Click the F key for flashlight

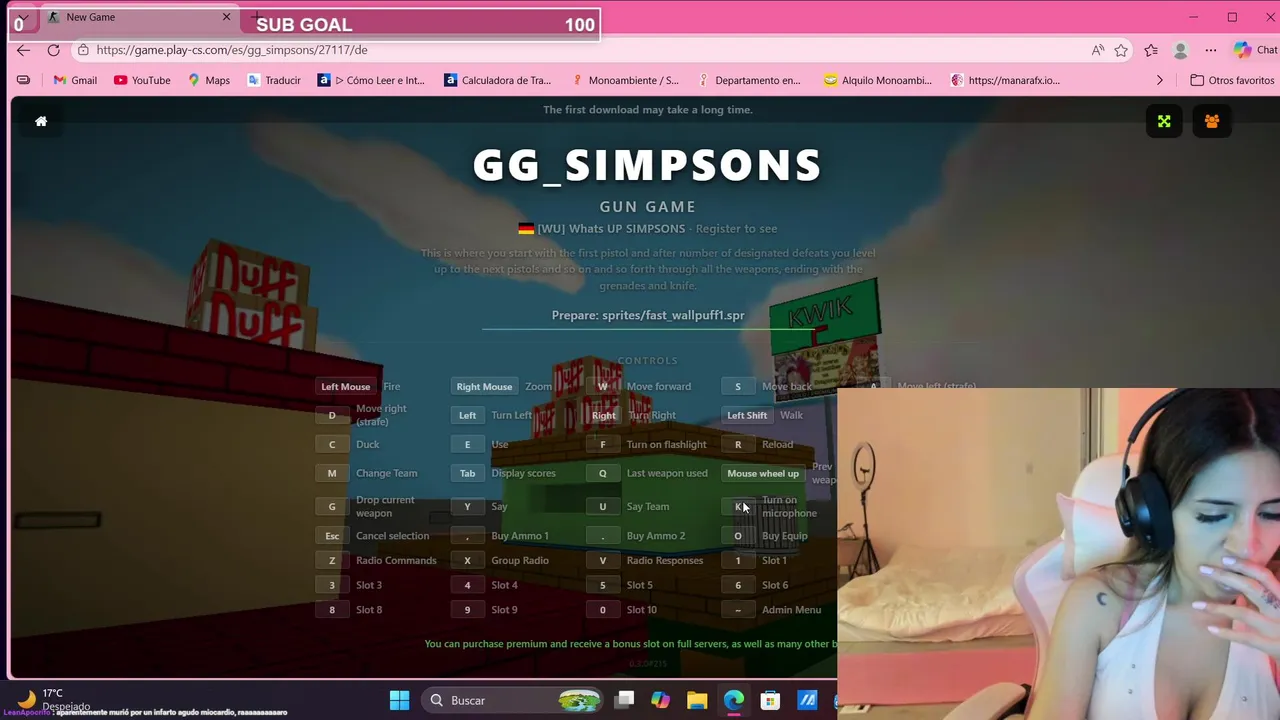coord(602,445)
